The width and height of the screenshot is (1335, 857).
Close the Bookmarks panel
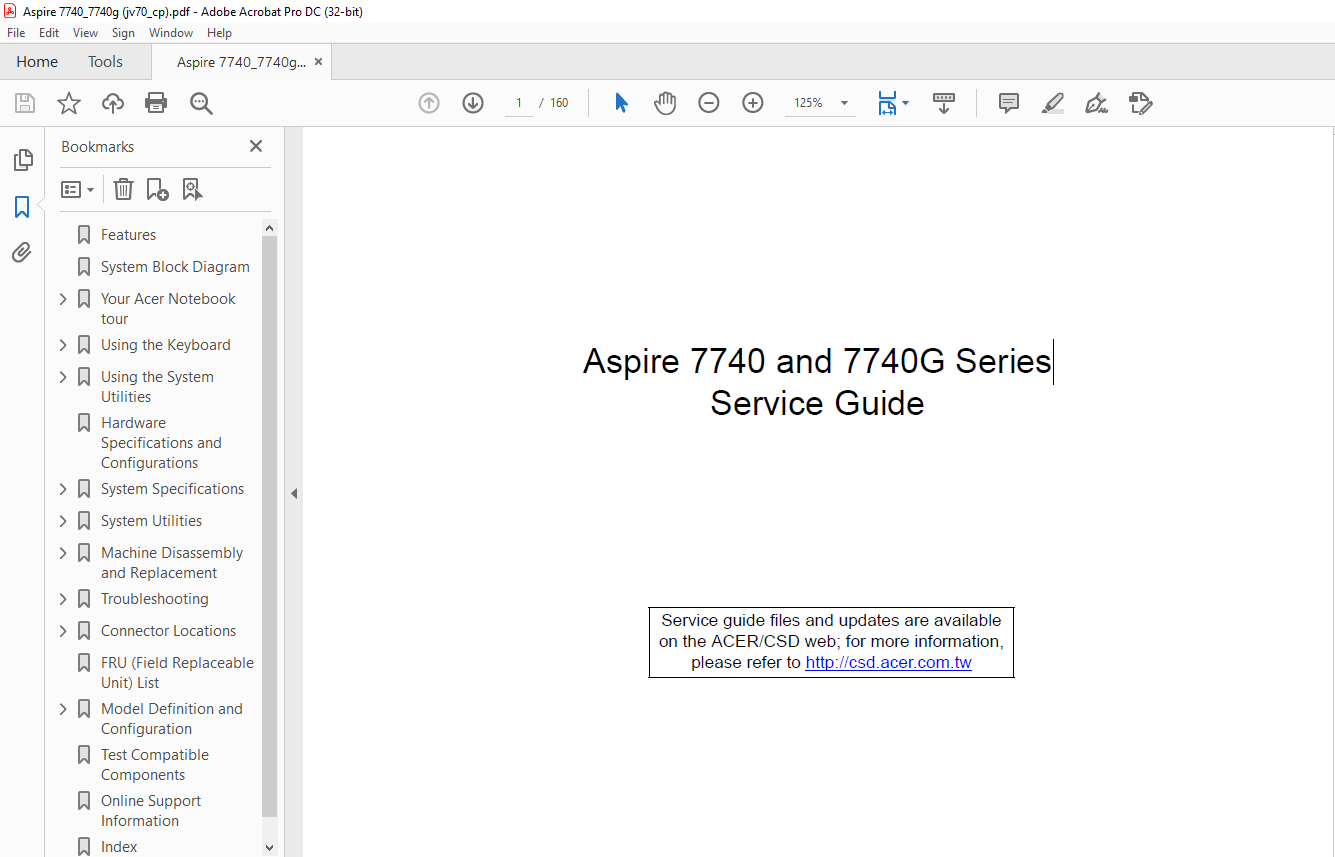256,146
